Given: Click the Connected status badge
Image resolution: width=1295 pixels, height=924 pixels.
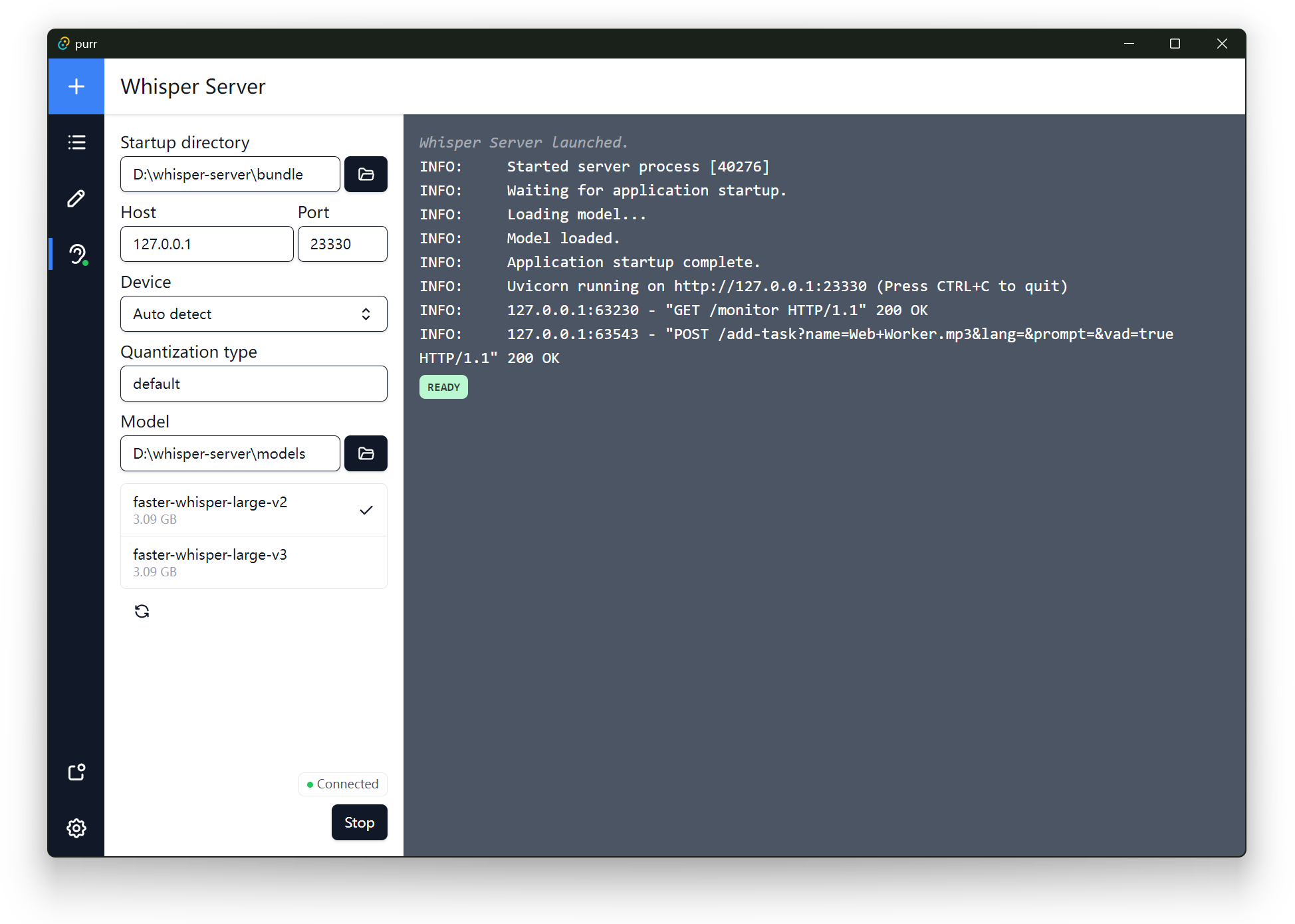Looking at the screenshot, I should [x=342, y=784].
